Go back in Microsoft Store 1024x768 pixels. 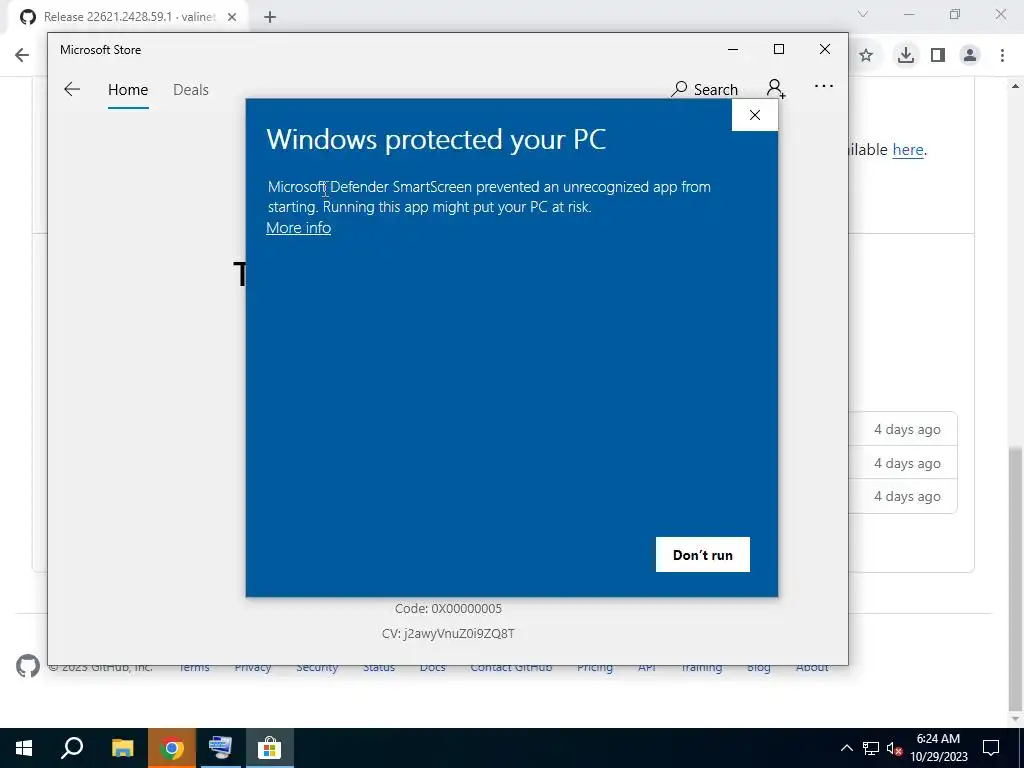coord(72,89)
